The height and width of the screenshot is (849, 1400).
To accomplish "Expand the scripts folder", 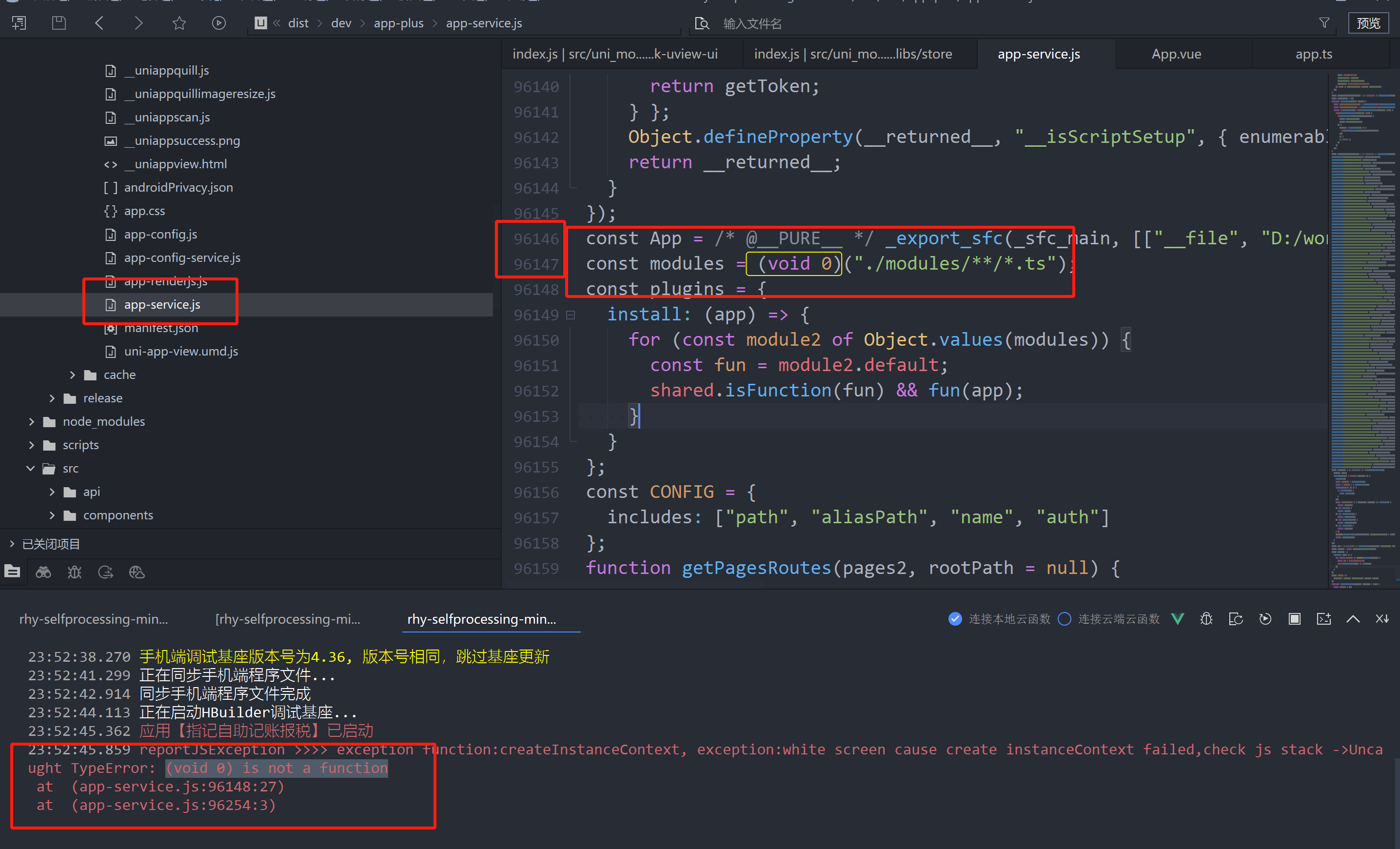I will coord(32,445).
